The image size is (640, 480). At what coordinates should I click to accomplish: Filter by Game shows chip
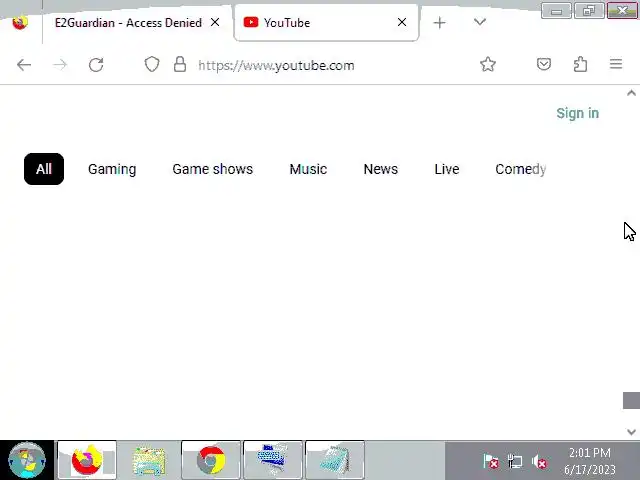213,169
